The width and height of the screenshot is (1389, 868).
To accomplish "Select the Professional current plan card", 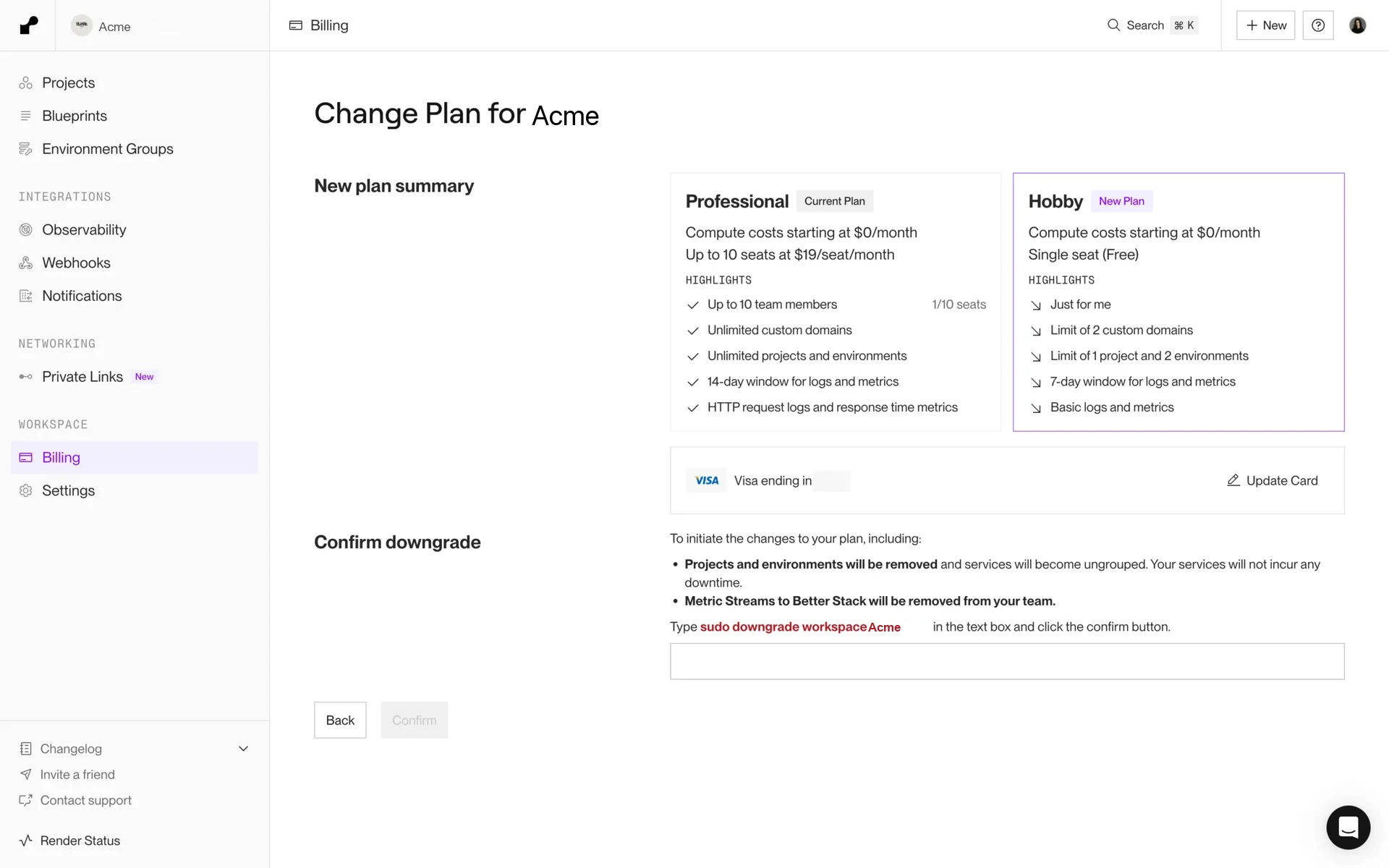I will click(836, 302).
